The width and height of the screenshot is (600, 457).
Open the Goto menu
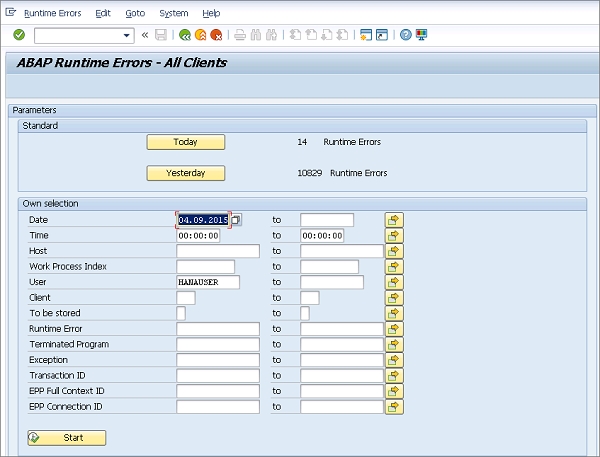[x=135, y=13]
